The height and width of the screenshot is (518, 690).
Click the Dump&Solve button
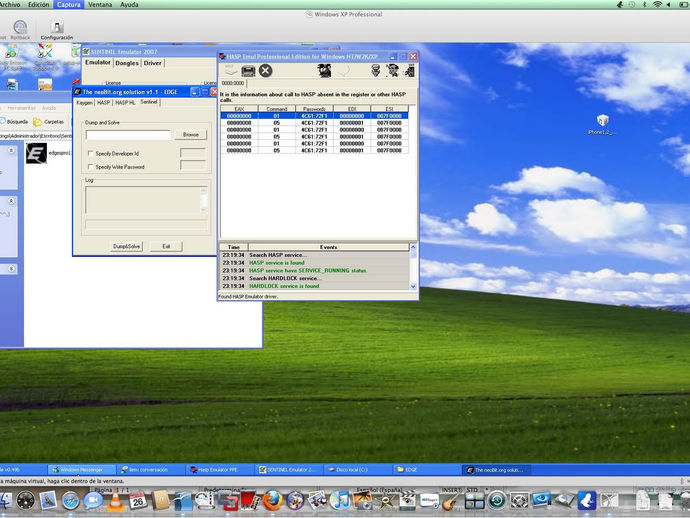point(126,246)
